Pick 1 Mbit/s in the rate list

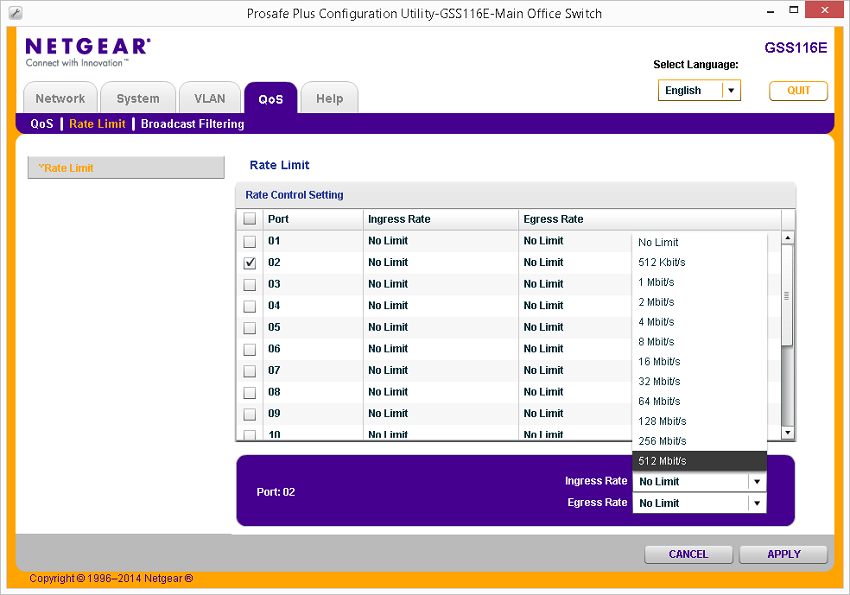pyautogui.click(x=699, y=282)
